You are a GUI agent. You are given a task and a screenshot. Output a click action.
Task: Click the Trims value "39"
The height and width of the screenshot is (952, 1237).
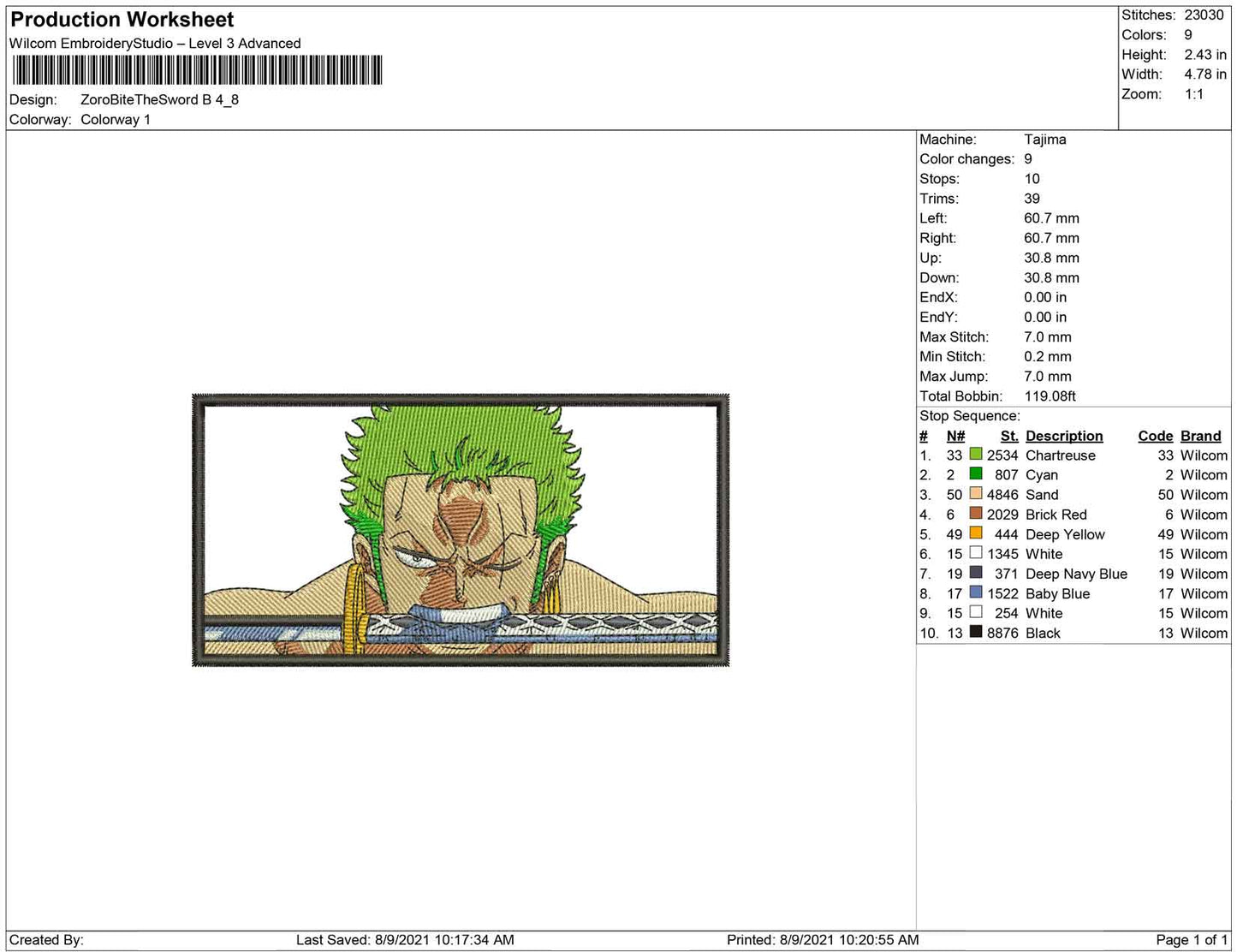[1032, 199]
